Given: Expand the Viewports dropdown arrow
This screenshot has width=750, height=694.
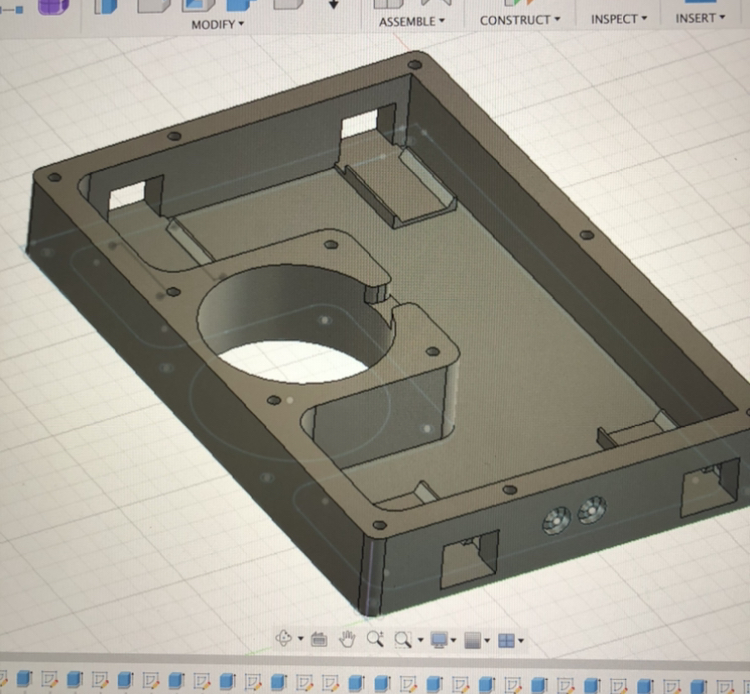Looking at the screenshot, I should (x=521, y=640).
